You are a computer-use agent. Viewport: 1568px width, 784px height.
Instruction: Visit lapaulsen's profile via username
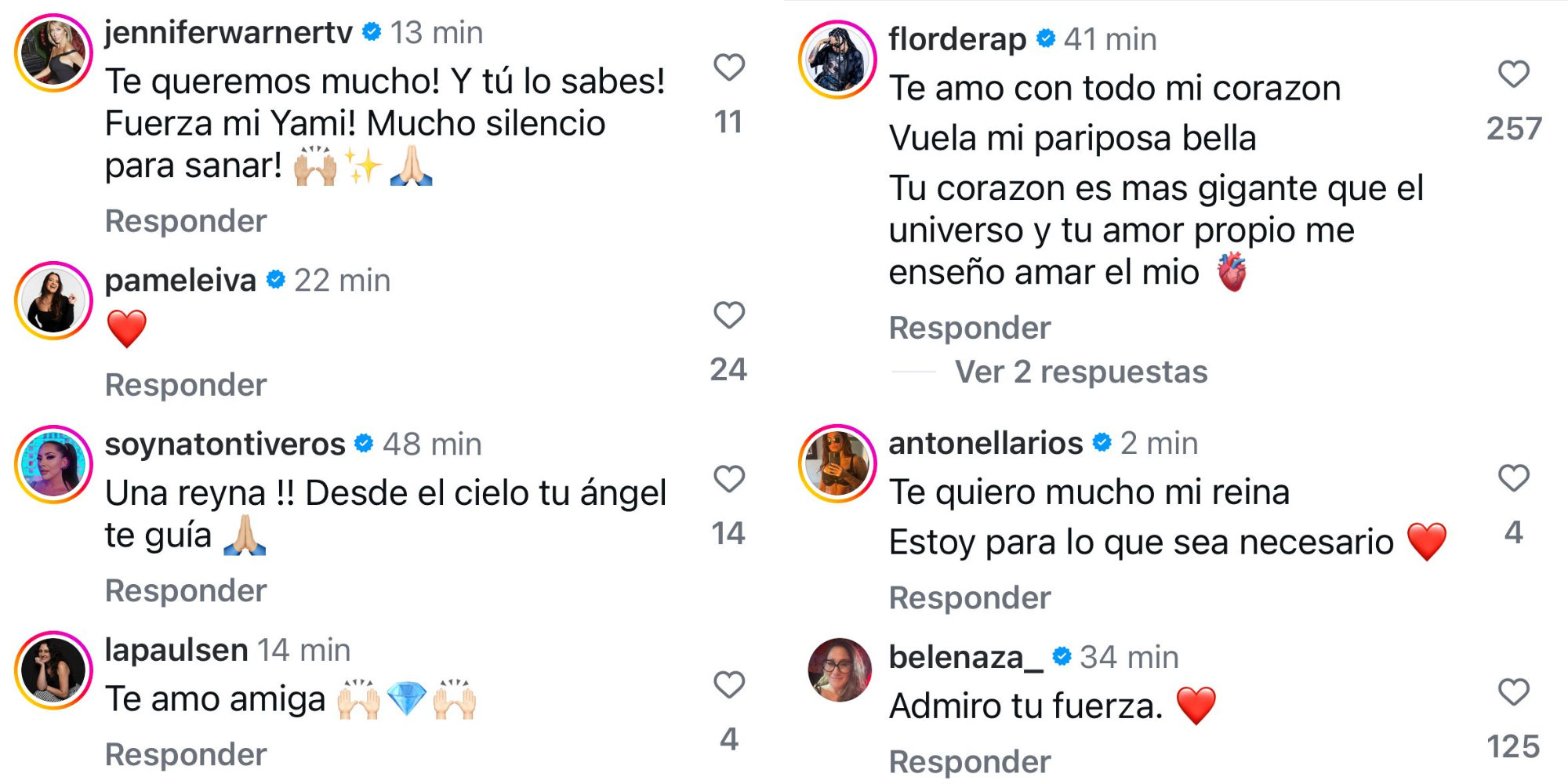pyautogui.click(x=176, y=651)
